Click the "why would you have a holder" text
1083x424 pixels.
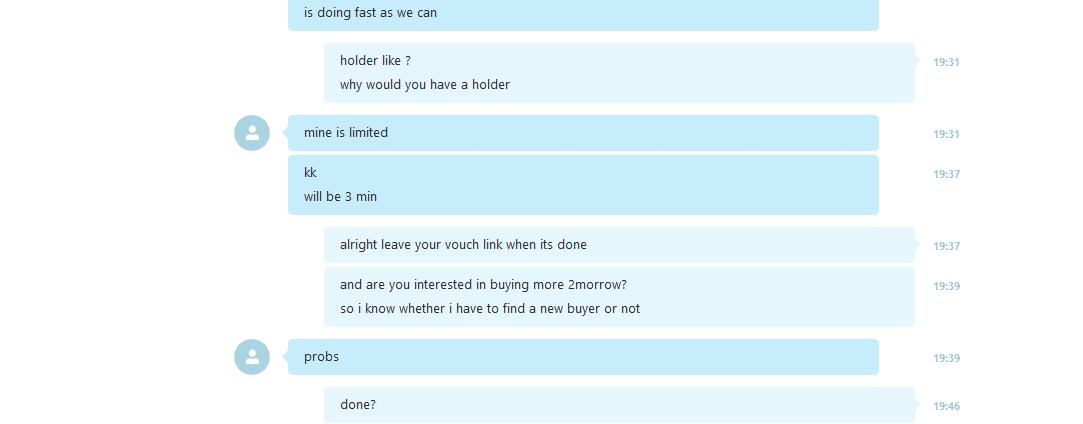coord(425,85)
